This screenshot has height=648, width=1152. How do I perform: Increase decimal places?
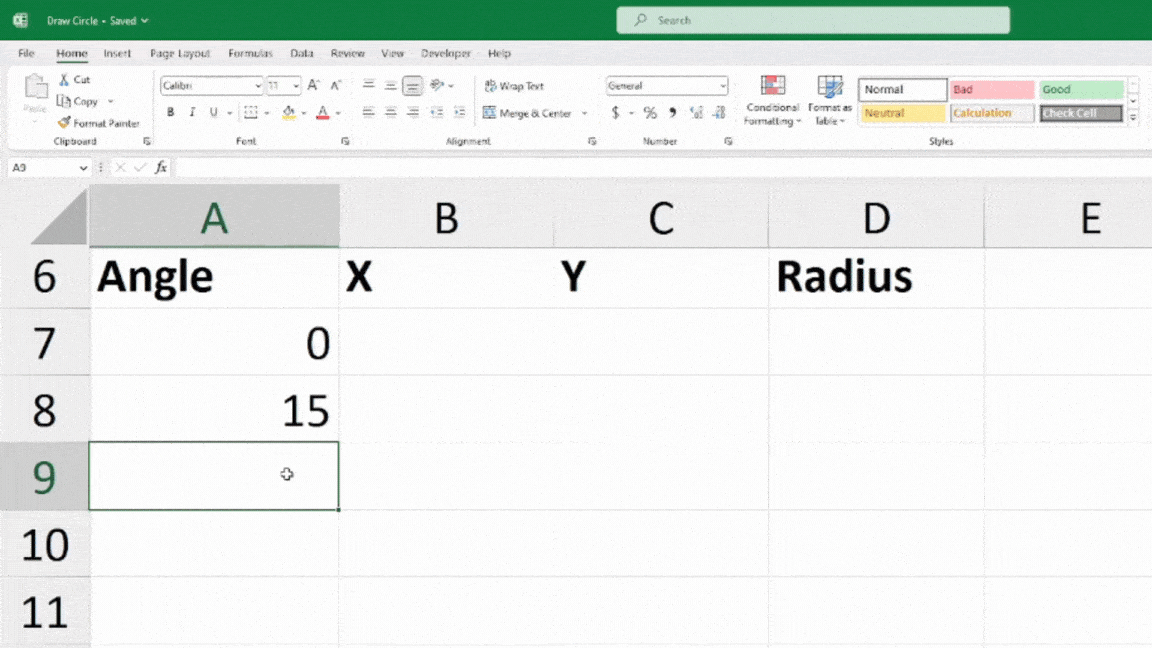[x=696, y=112]
